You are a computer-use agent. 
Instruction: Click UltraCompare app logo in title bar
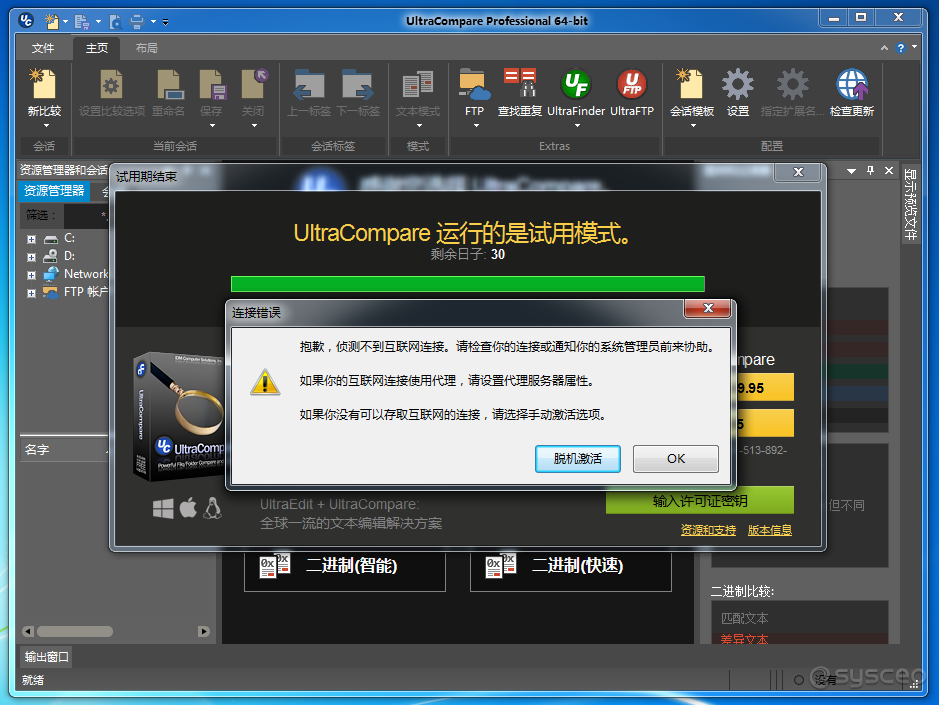pyautogui.click(x=26, y=21)
